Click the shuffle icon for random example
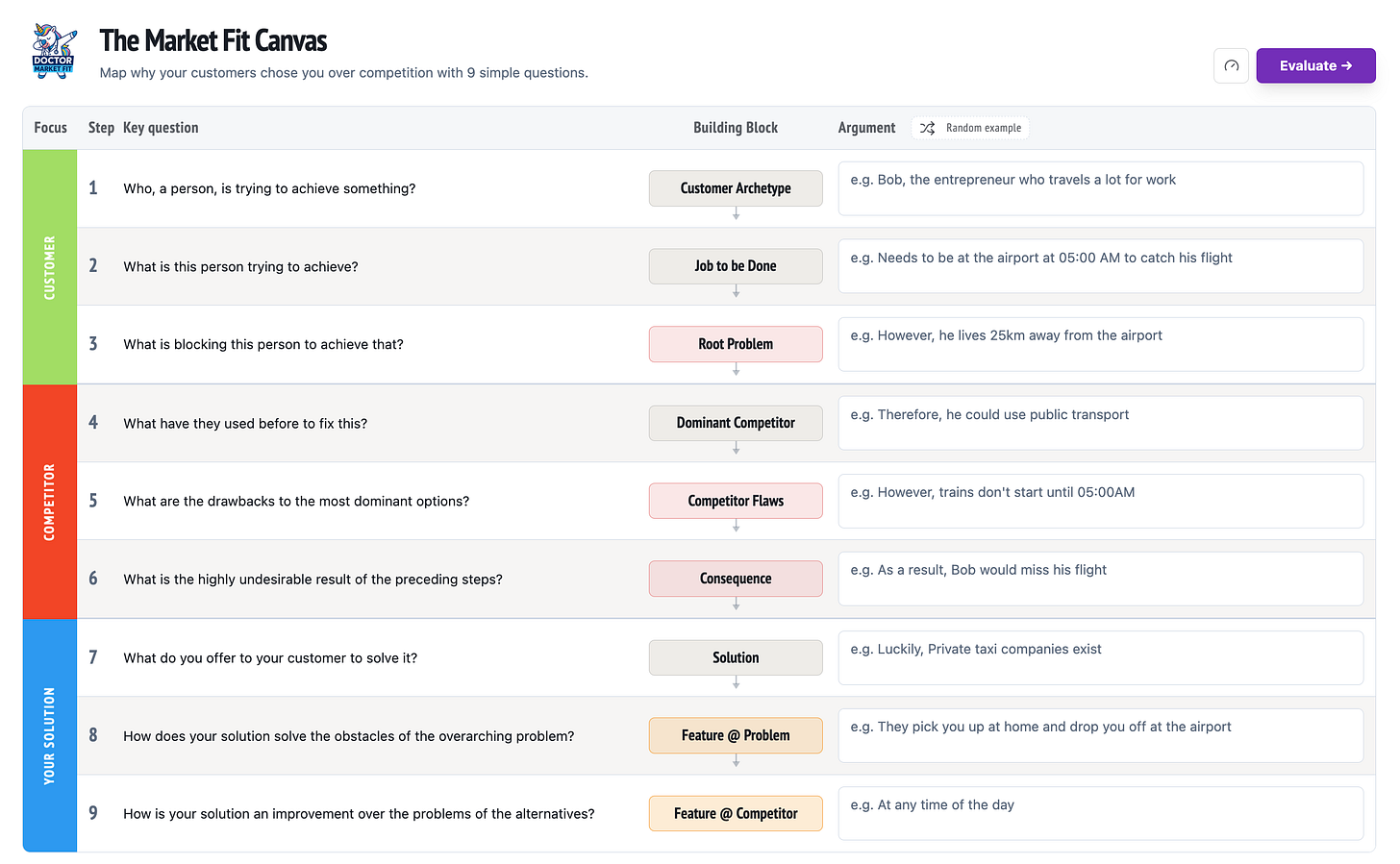The height and width of the screenshot is (864, 1400). 927,128
